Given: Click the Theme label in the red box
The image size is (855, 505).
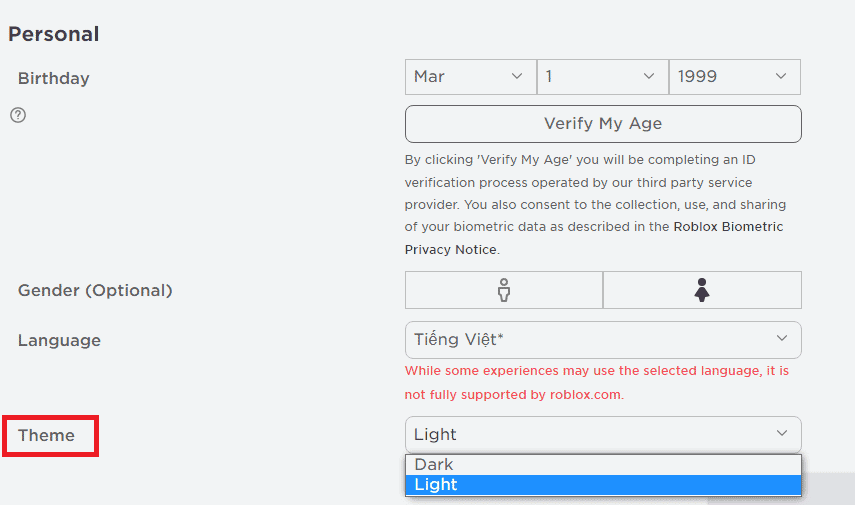Looking at the screenshot, I should click(46, 435).
